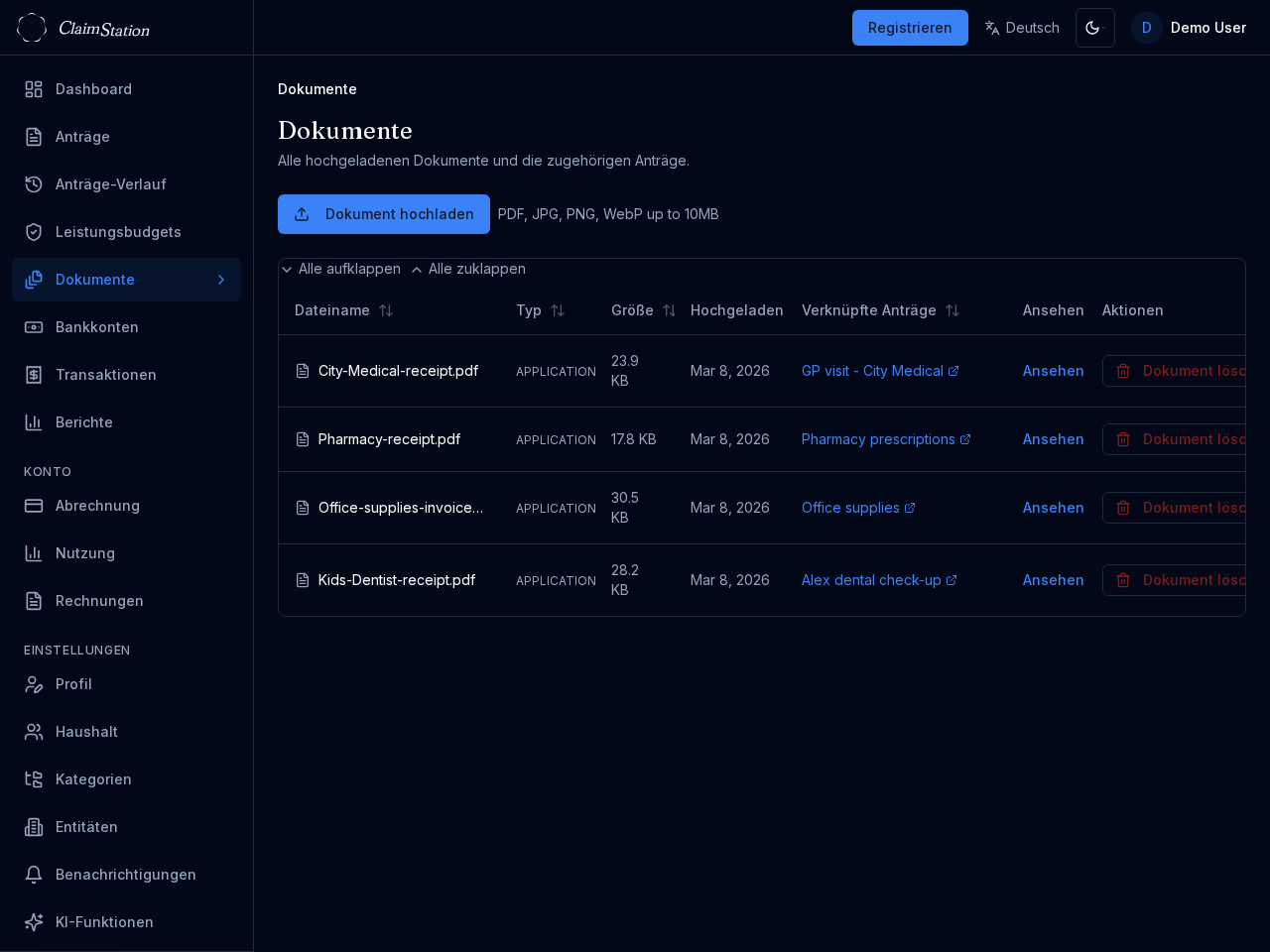Image resolution: width=1270 pixels, height=952 pixels.
Task: Click Dokument hochladen upload button
Action: click(x=383, y=214)
